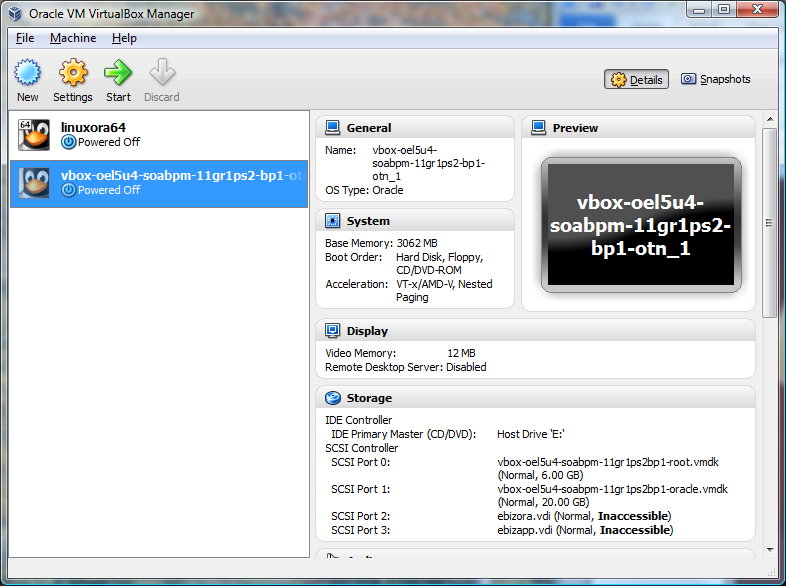Start the selected VM with green arrow
The height and width of the screenshot is (586, 786).
click(118, 72)
